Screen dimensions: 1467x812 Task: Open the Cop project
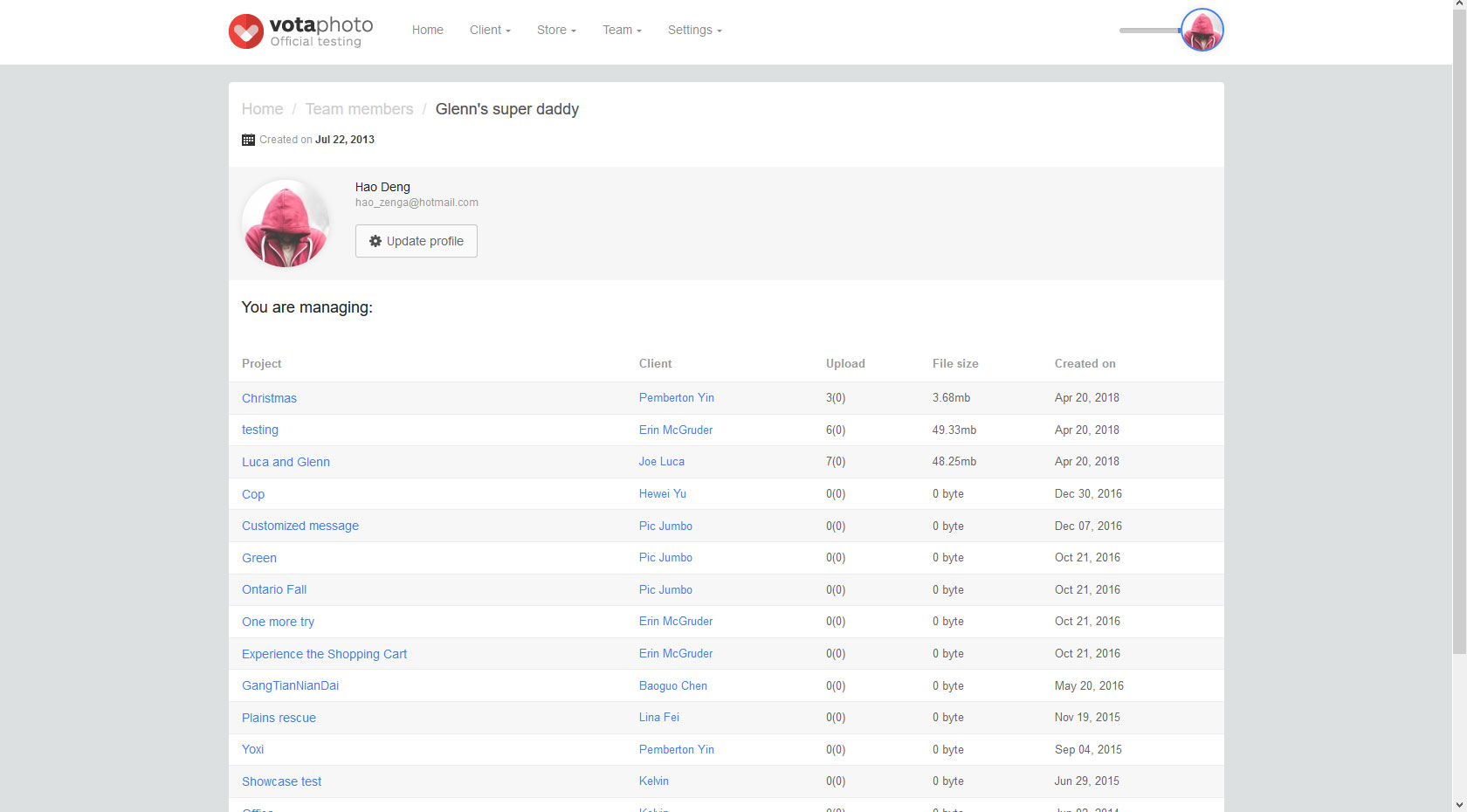point(253,494)
